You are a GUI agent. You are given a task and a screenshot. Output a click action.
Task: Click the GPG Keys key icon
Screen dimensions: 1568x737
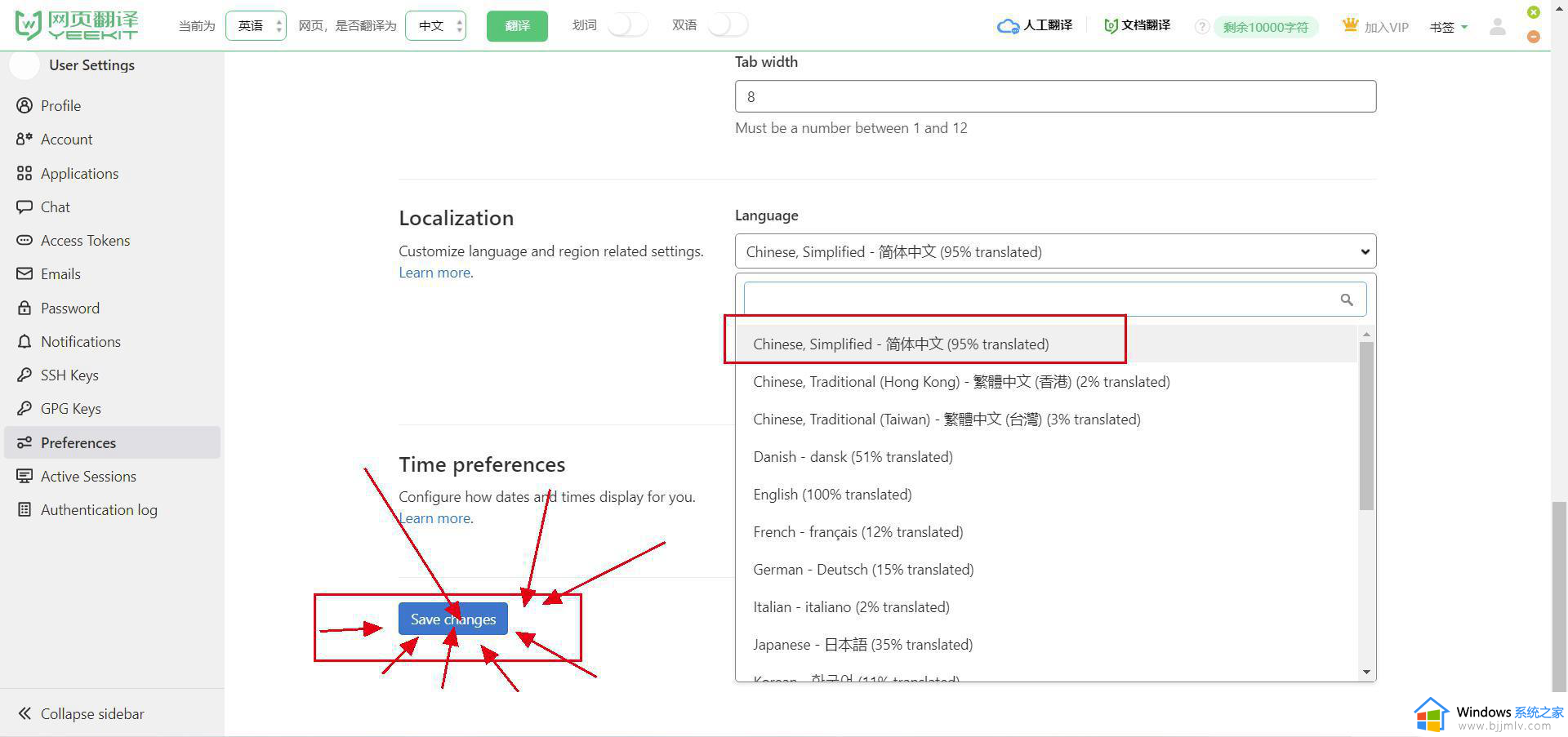pos(24,408)
